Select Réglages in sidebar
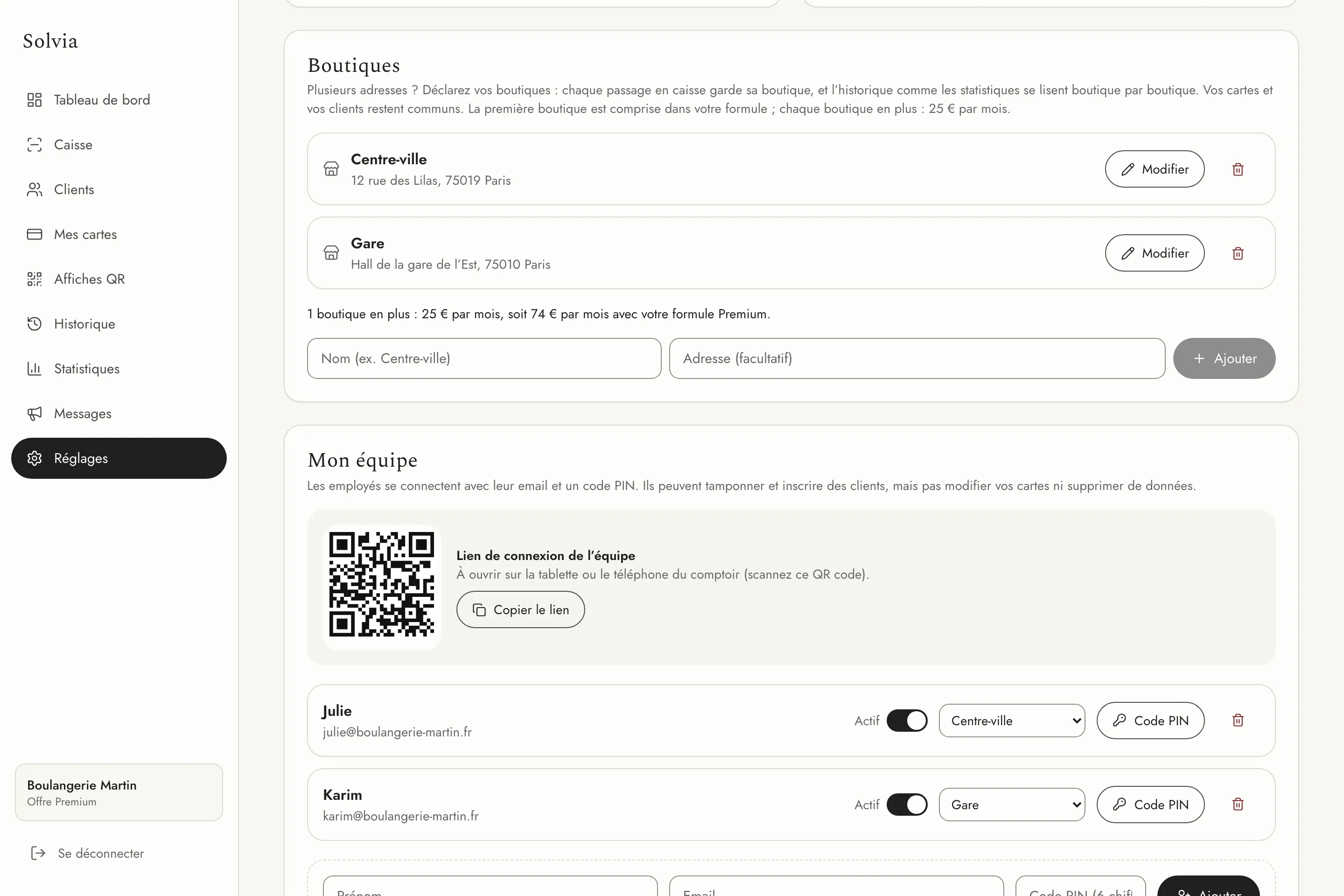 [x=119, y=458]
